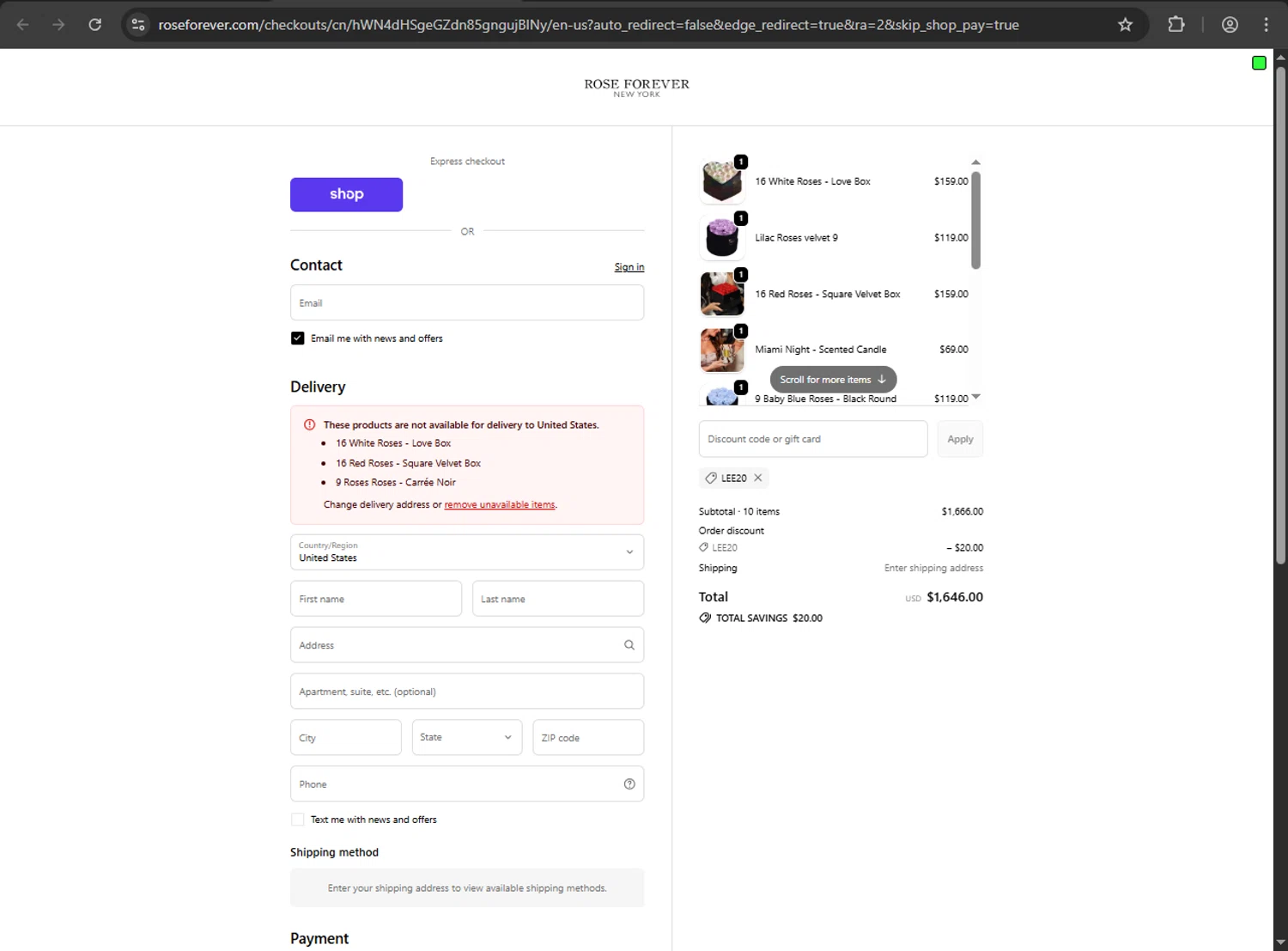This screenshot has height=951, width=1288.
Task: Open the browser profile icon
Action: [x=1230, y=25]
